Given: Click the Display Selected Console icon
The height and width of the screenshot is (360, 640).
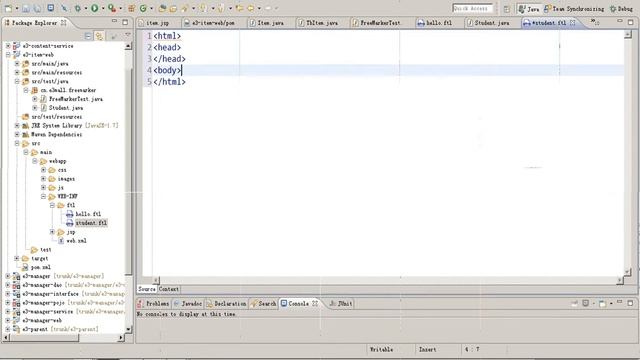Looking at the screenshot, I should [585, 303].
